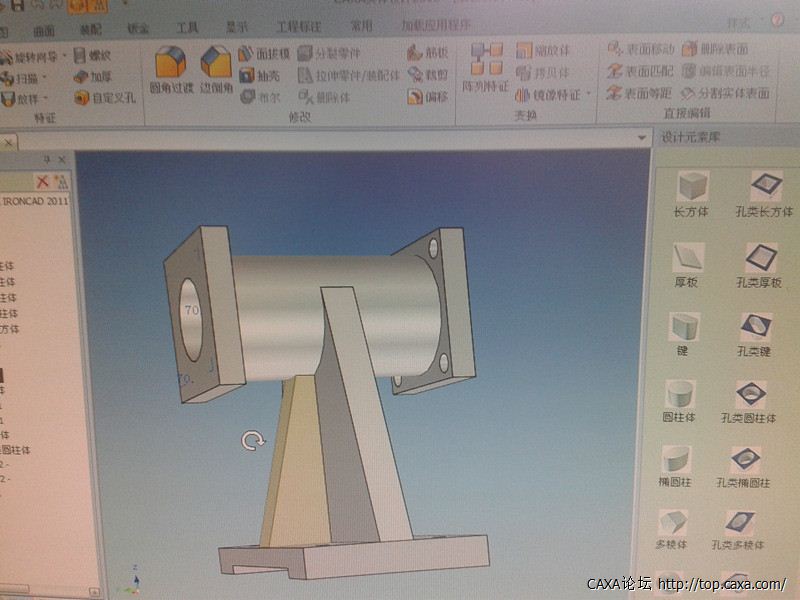Close the left tree panel with red X
This screenshot has height=600, width=800.
pyautogui.click(x=42, y=181)
